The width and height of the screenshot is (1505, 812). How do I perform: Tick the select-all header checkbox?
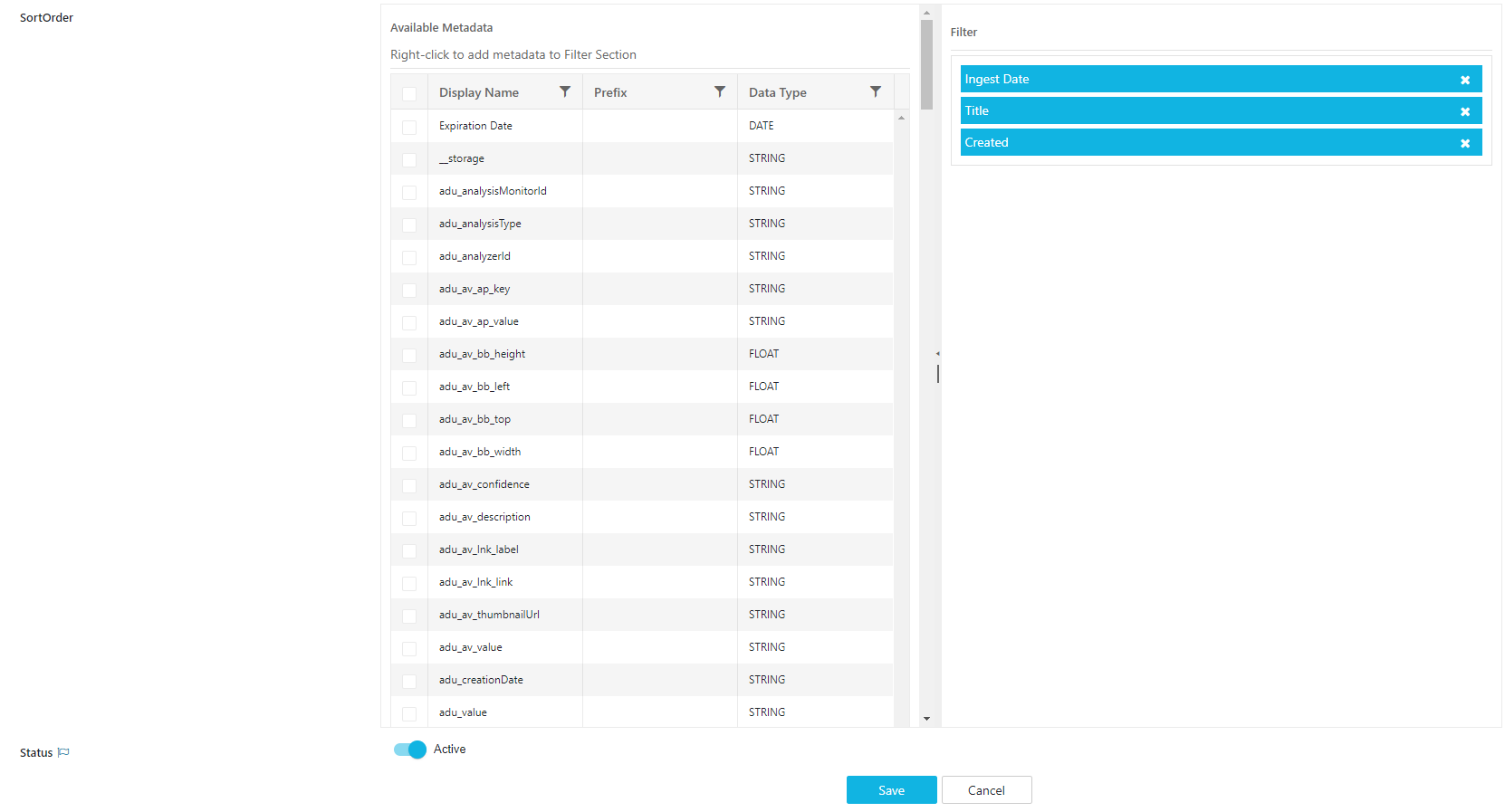409,94
